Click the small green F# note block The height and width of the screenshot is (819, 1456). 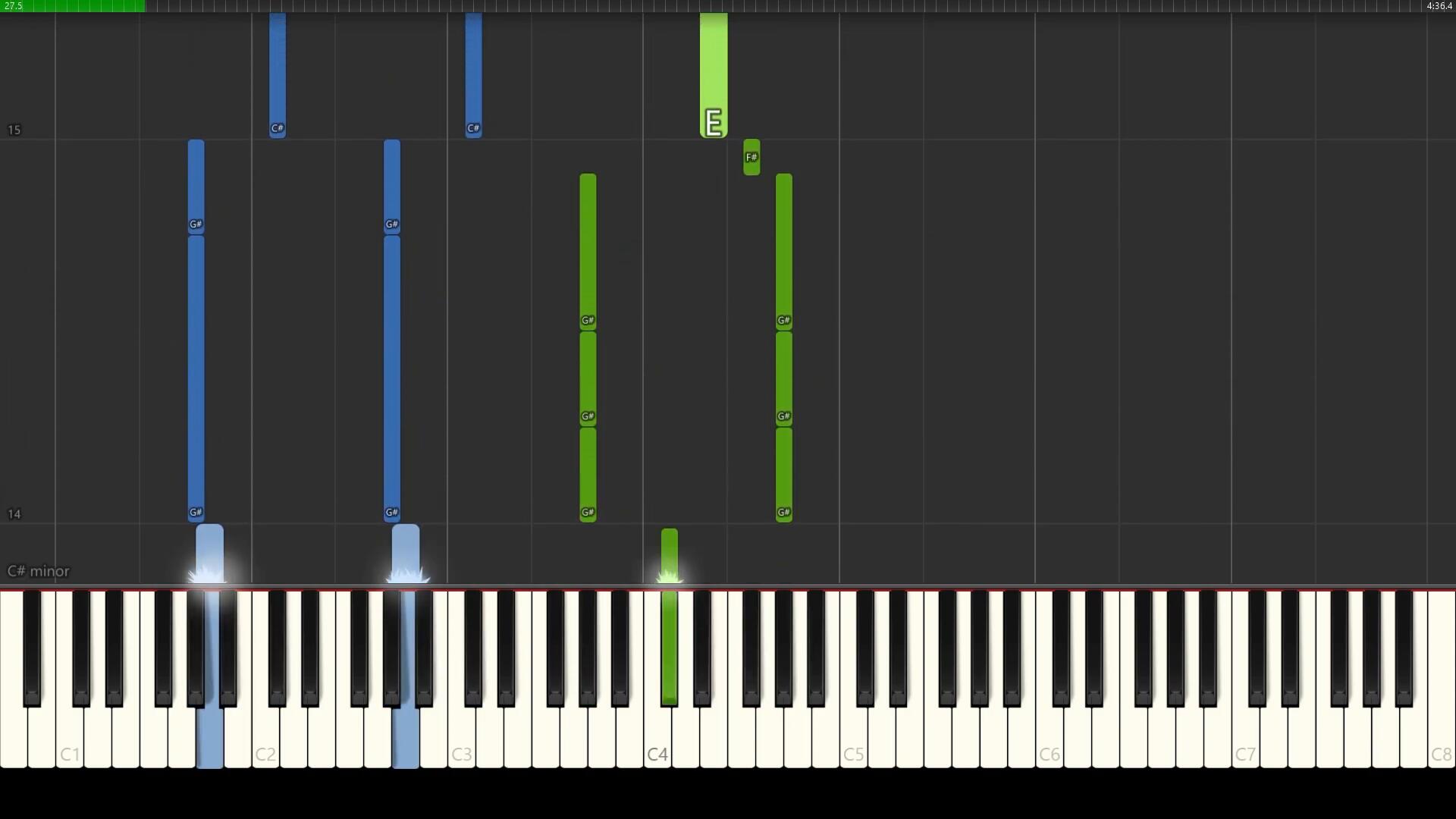click(752, 157)
